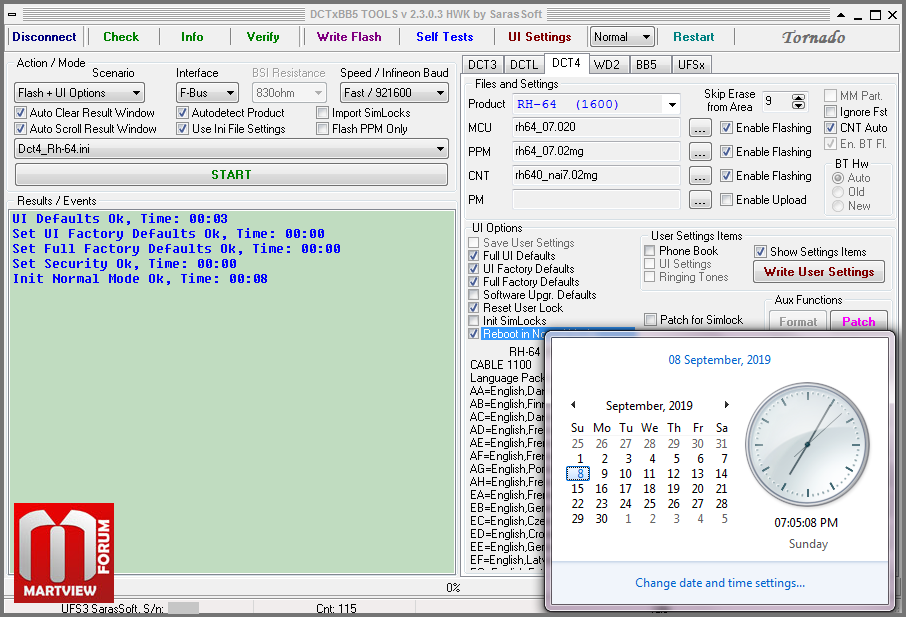
Task: Open the Scenario dropdown showing Flash + UI Options
Action: tap(80, 93)
